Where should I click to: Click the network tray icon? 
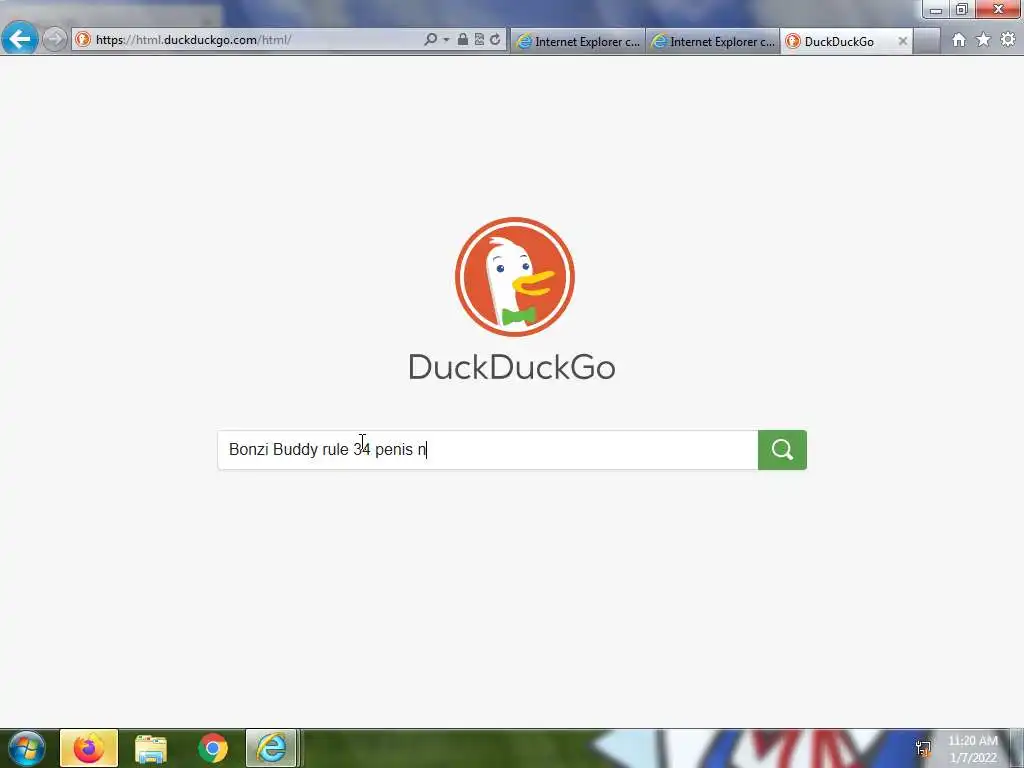[923, 749]
